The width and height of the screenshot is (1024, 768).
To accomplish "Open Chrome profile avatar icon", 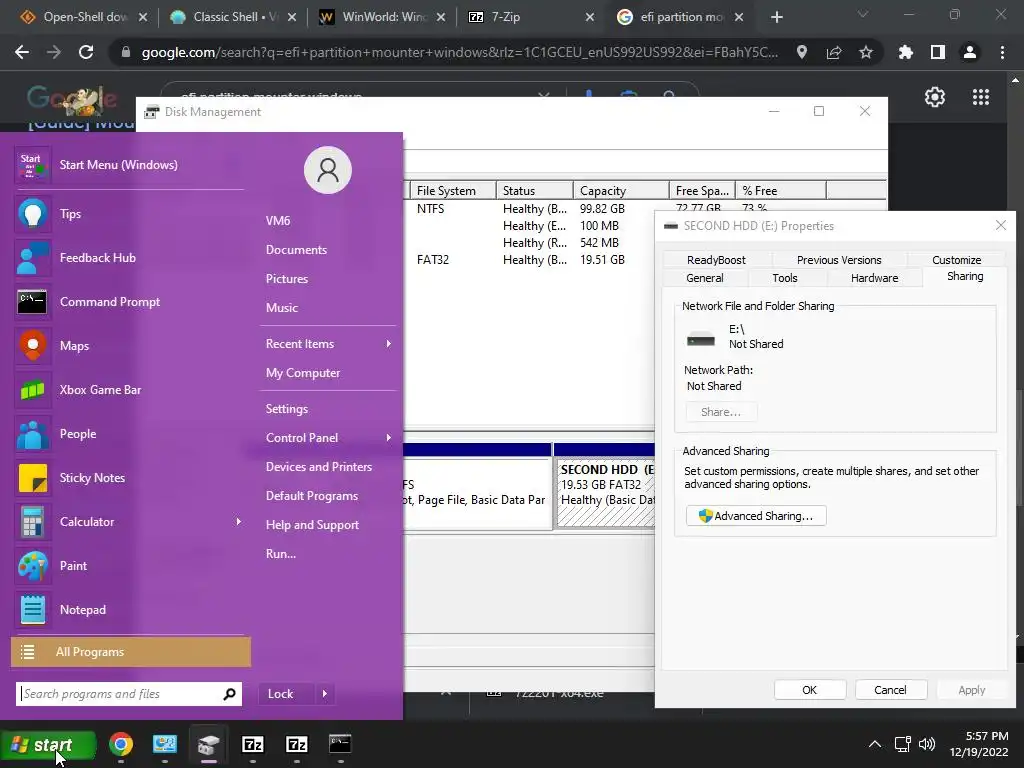I will 970,52.
